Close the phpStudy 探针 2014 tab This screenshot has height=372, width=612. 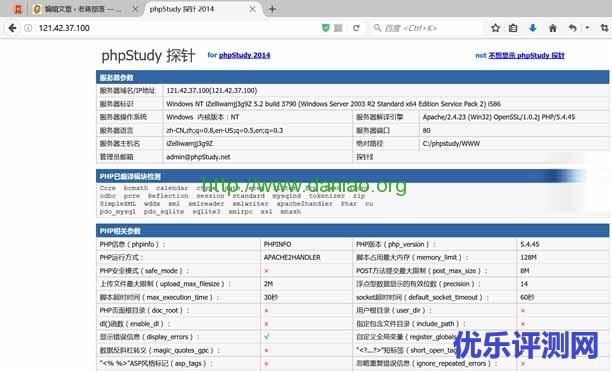[x=253, y=9]
